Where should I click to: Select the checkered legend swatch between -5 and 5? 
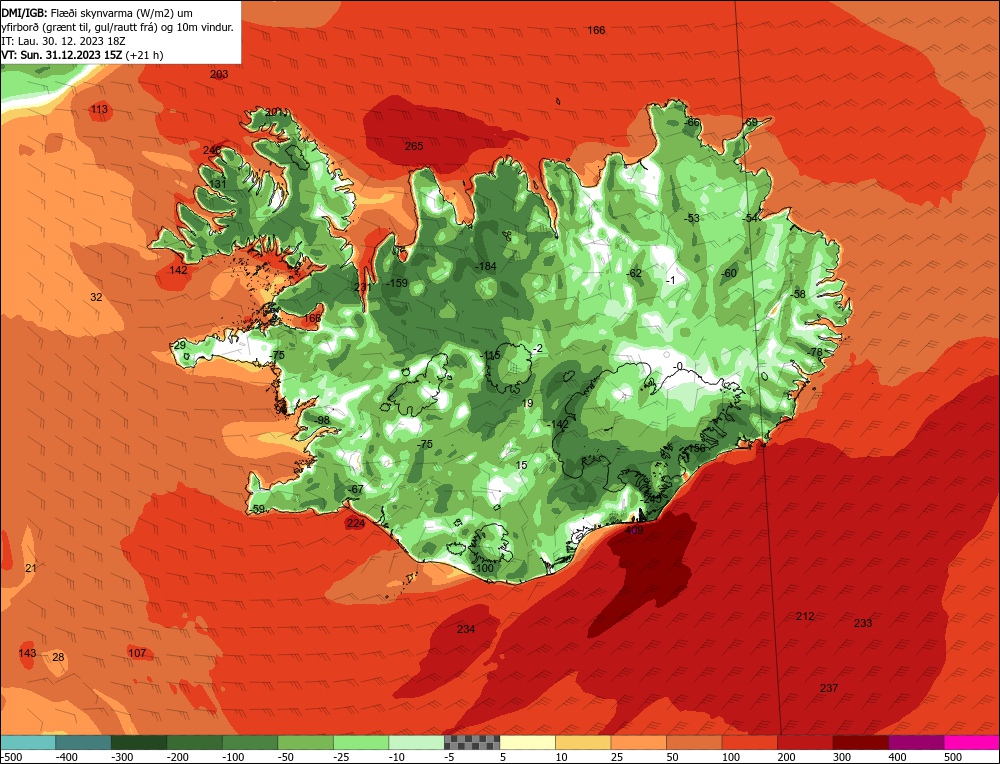coord(472,742)
